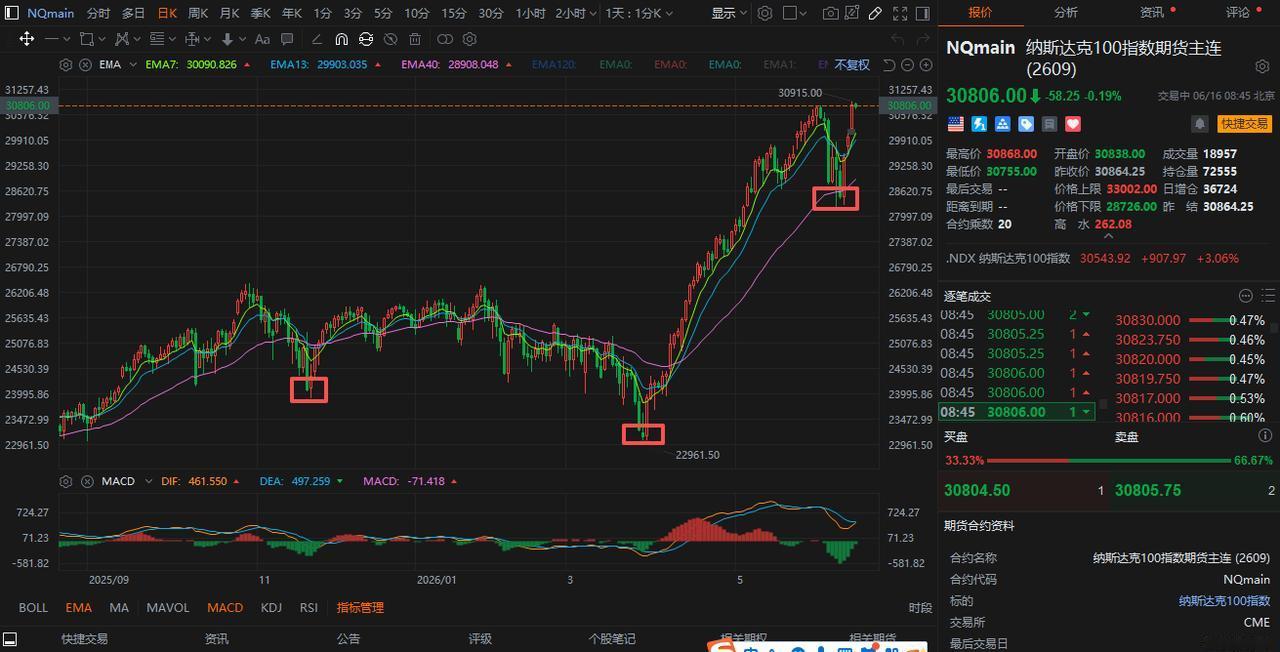The height and width of the screenshot is (652, 1280).
Task: Click the eraser icon in top toolbar
Action: click(875, 13)
